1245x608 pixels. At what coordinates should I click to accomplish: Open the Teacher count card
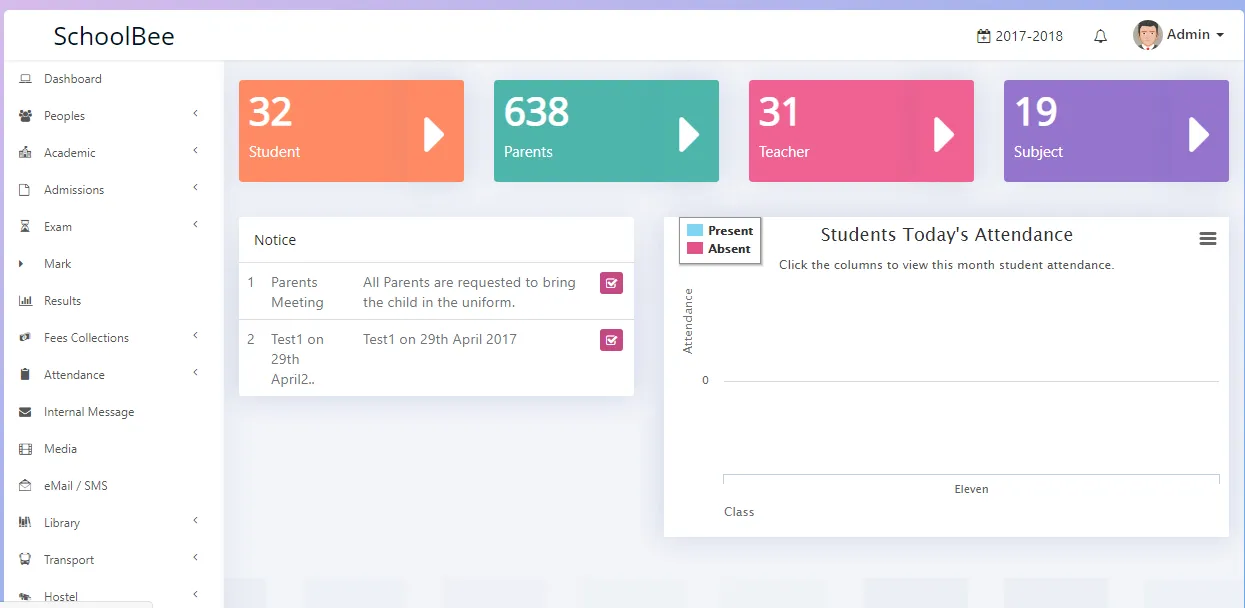[861, 131]
